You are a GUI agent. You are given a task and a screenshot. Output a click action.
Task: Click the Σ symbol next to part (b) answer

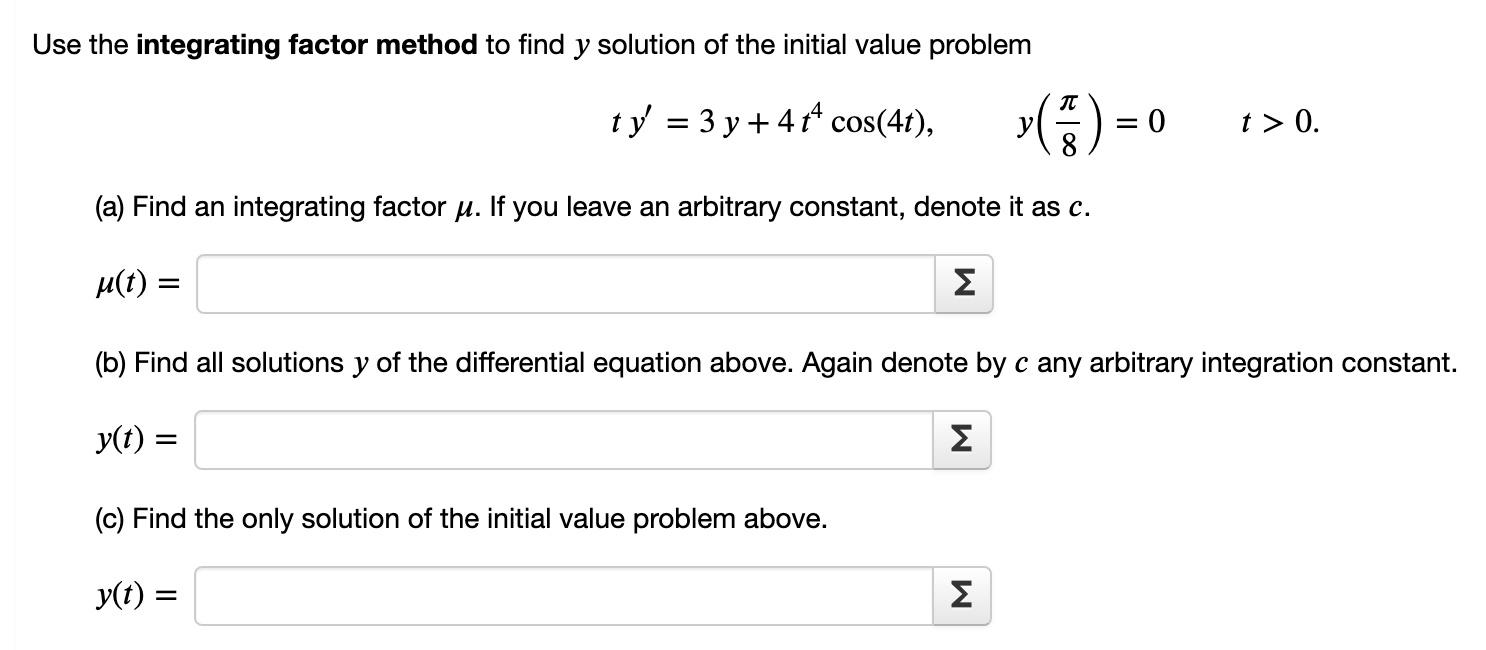tap(962, 439)
